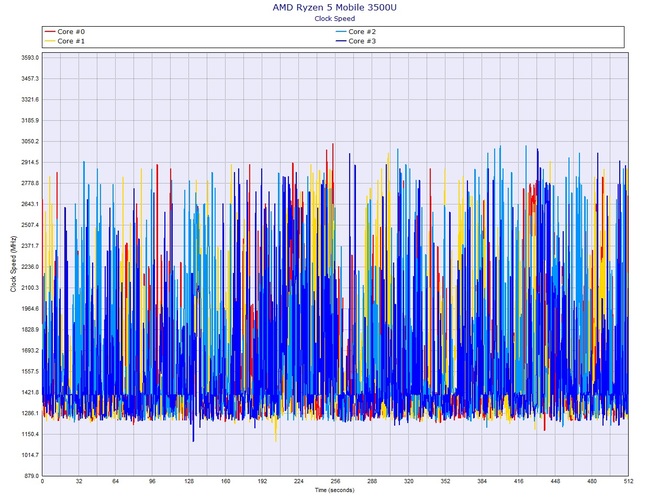The width and height of the screenshot is (670, 502).
Task: Click the 32 tick on time axis
Action: coord(79,481)
